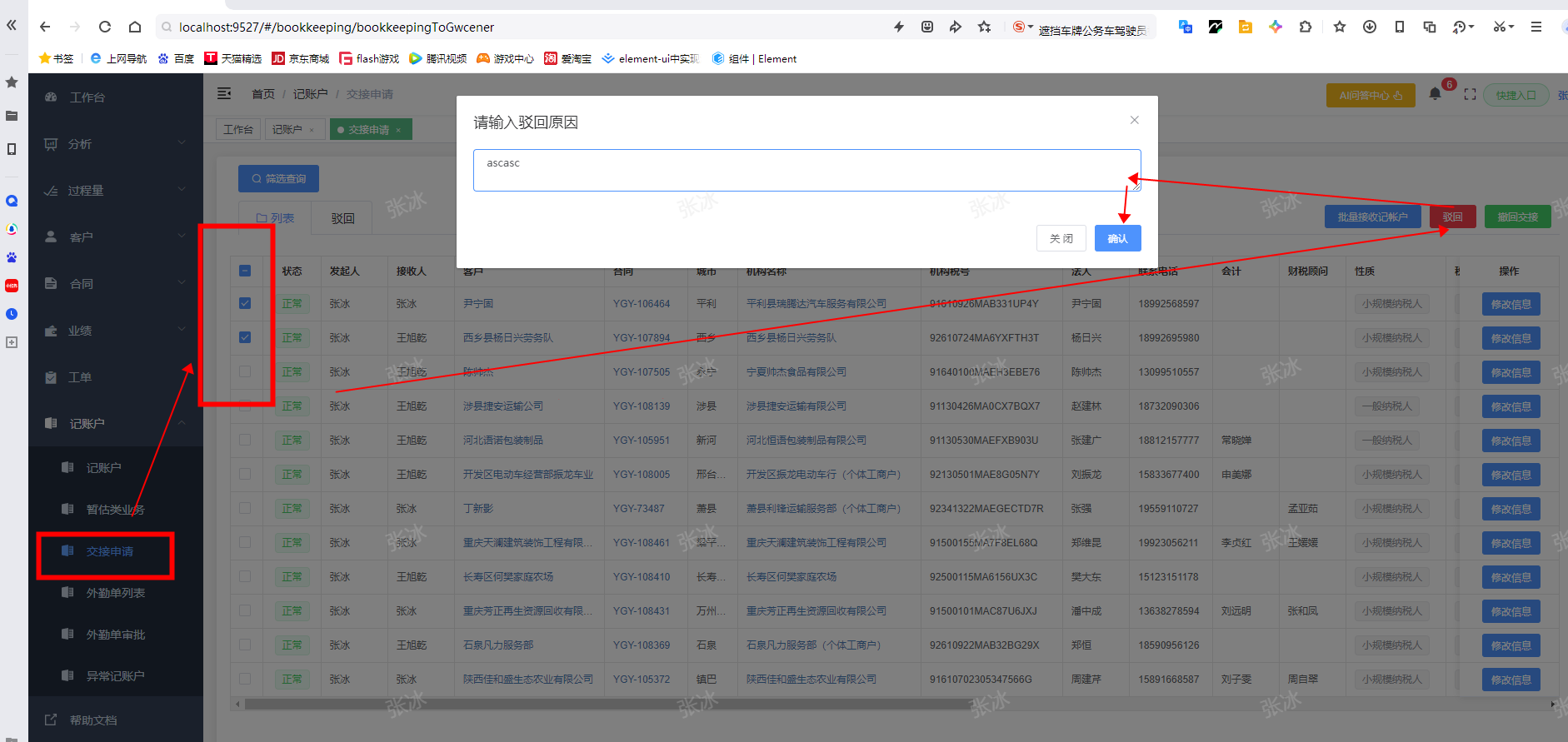Screen dimensions: 1568x742
Task: Click 关闭 in the reject reason dialog
Action: click(1061, 238)
